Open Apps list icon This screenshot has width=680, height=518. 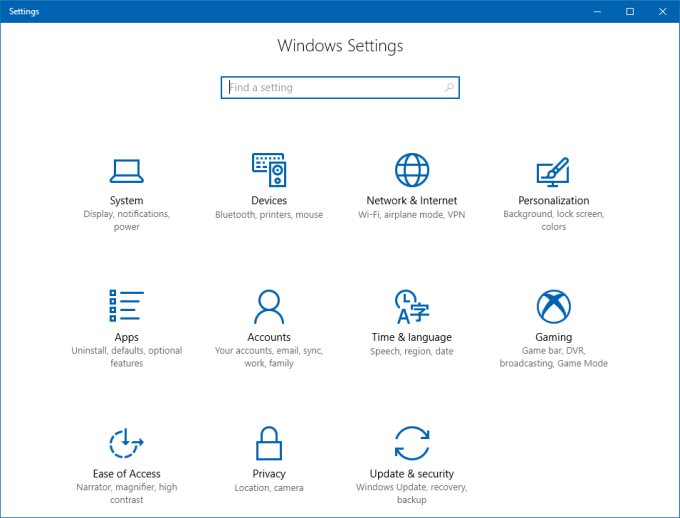[x=126, y=306]
